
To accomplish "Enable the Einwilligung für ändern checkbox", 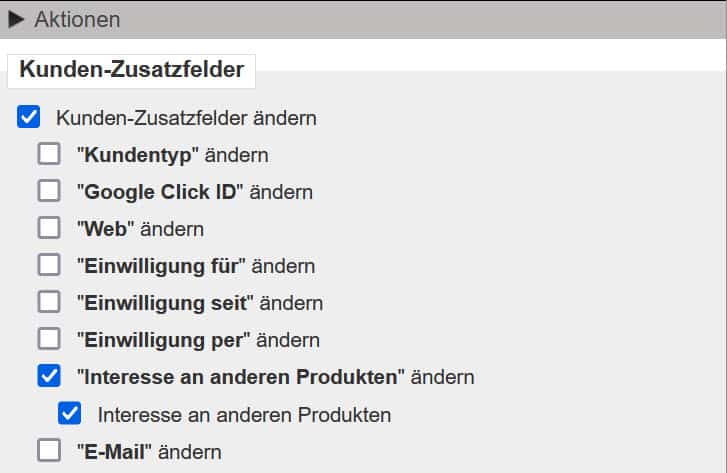I will [x=49, y=266].
